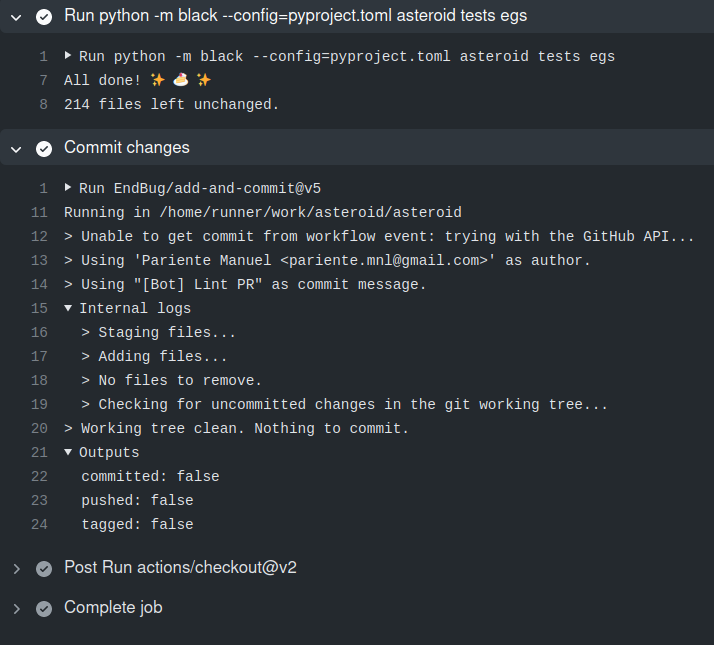Image resolution: width=714 pixels, height=654 pixels.
Task: Click grey checkmark beside Post Run actions/checkout@v2
Action: [44, 568]
